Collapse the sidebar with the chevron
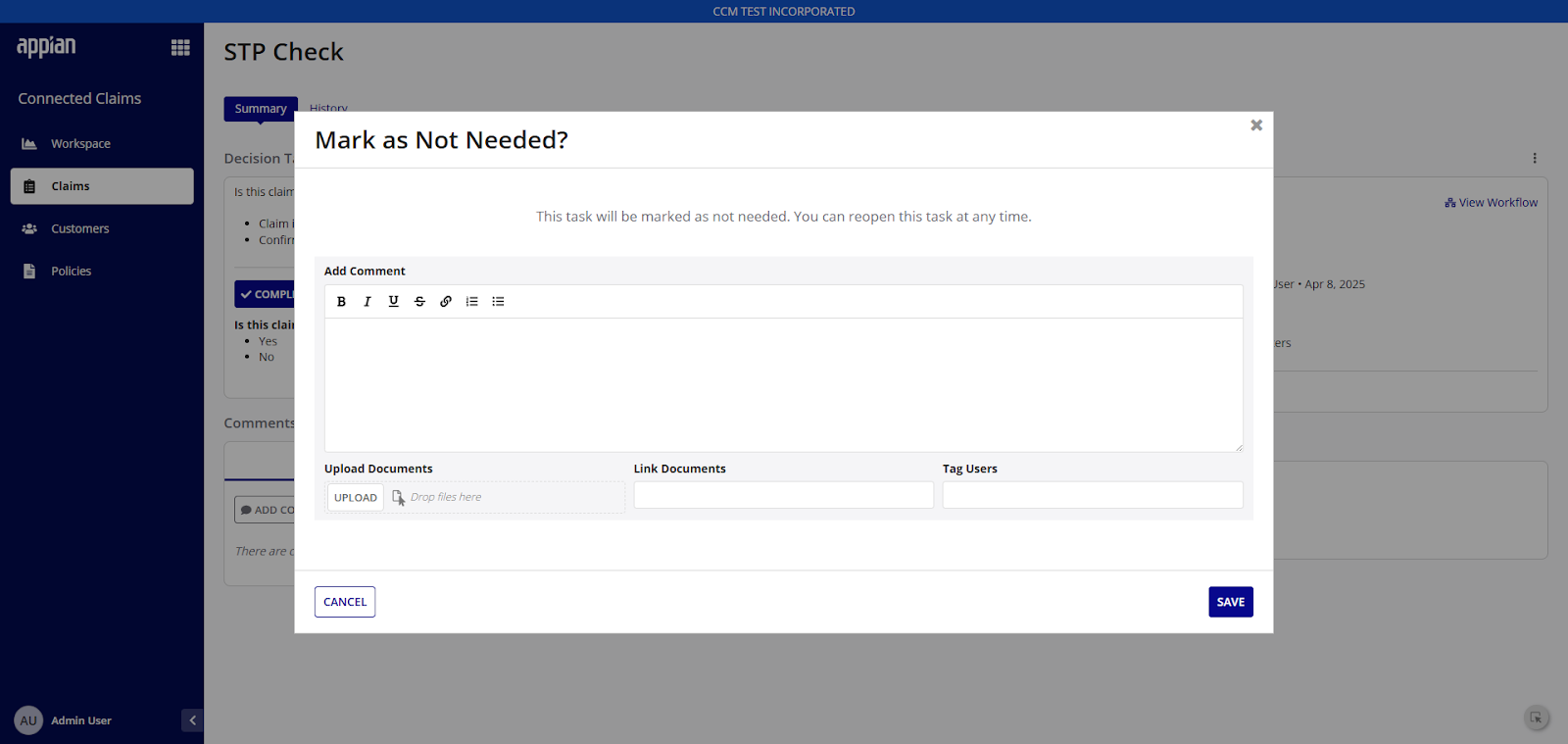 coord(192,720)
